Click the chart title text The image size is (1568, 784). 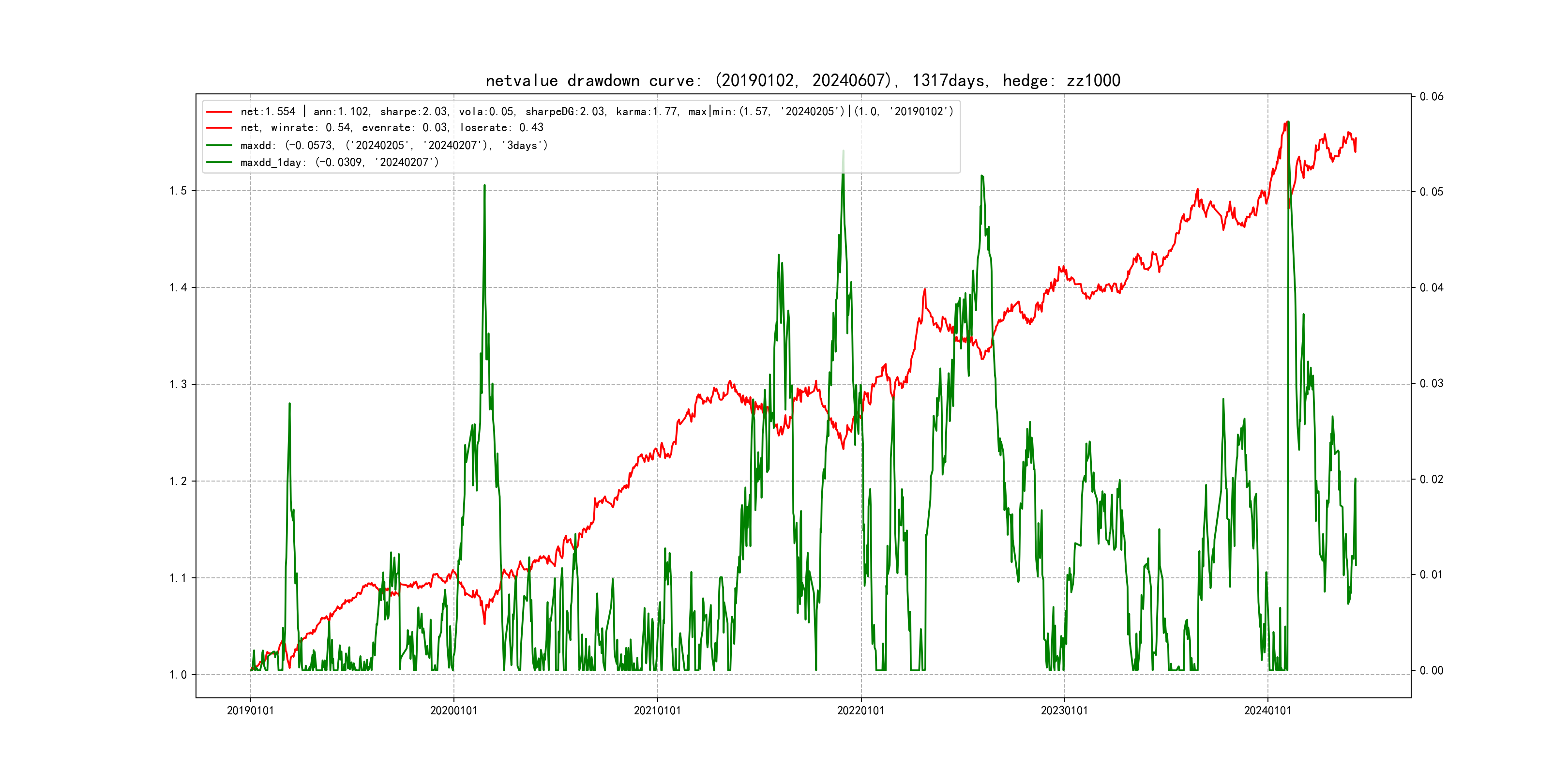click(x=802, y=80)
